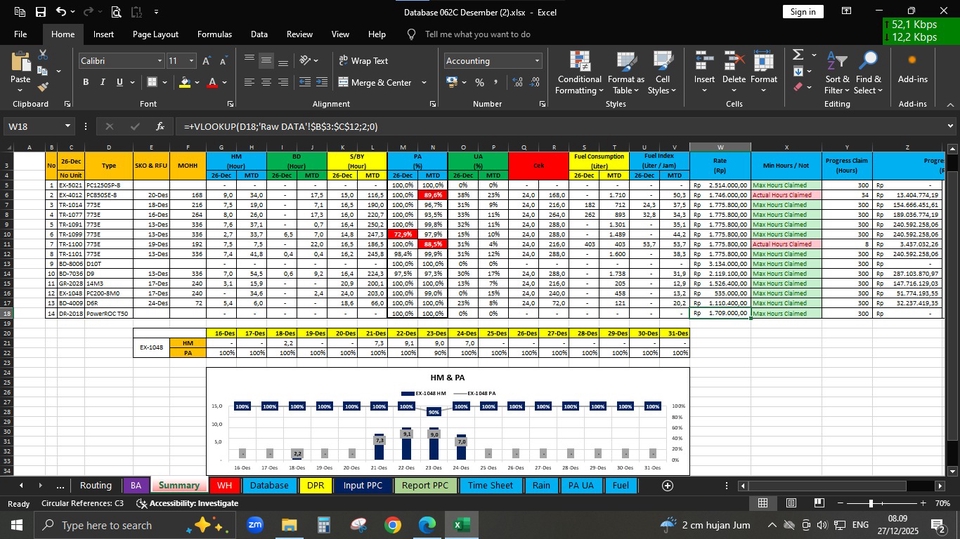Switch to Page Layout view in status bar
The image size is (960, 539).
coord(791,503)
